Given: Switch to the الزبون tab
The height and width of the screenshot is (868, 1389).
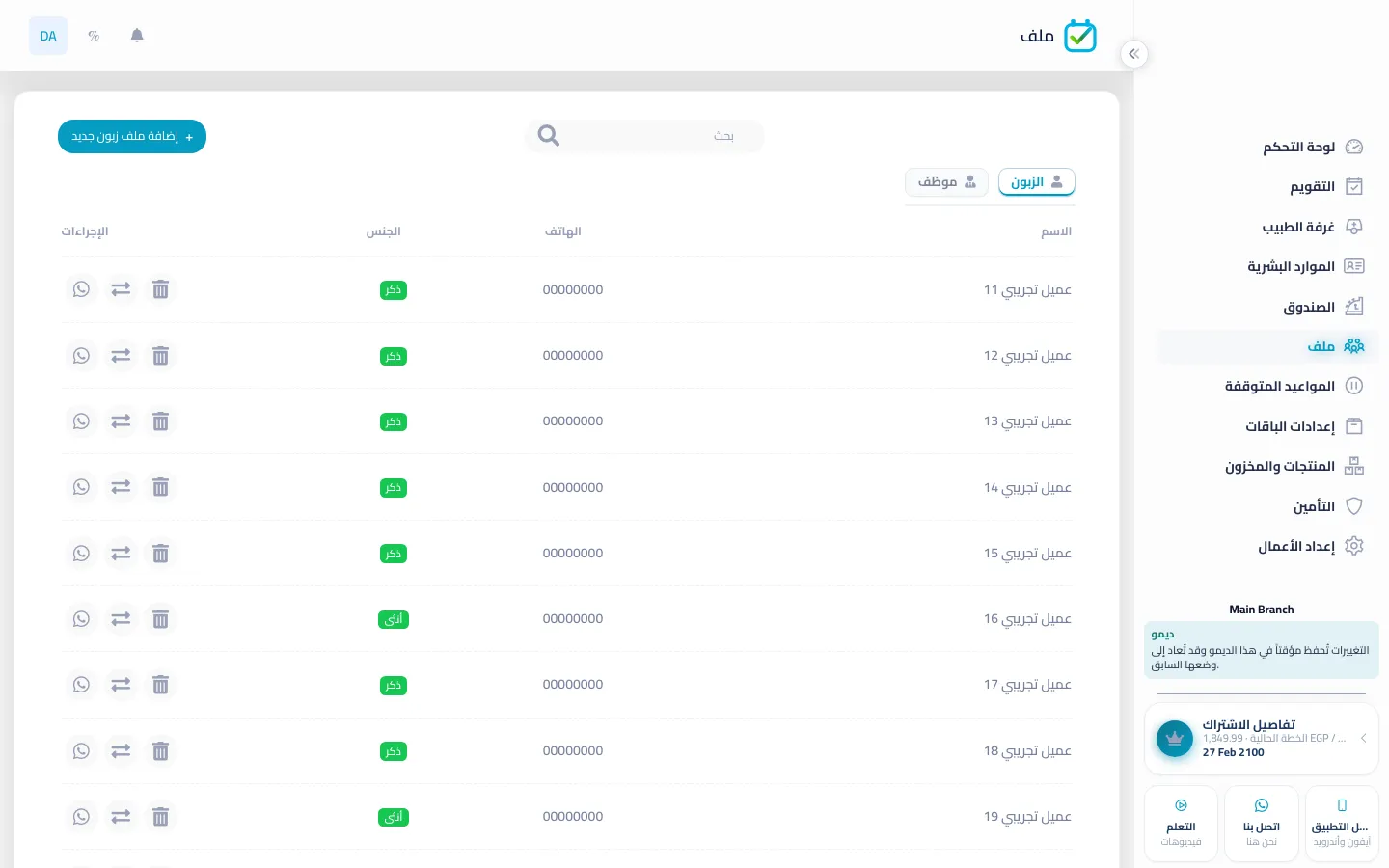Looking at the screenshot, I should (x=1037, y=182).
